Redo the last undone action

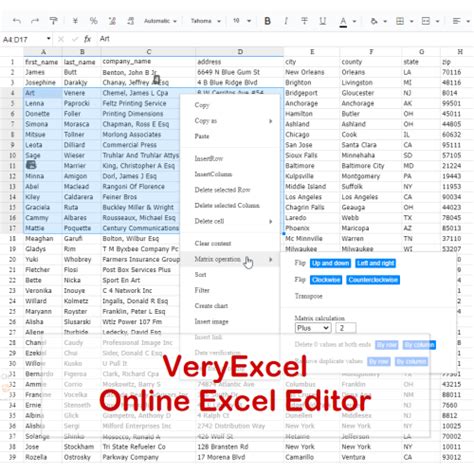tap(35, 21)
